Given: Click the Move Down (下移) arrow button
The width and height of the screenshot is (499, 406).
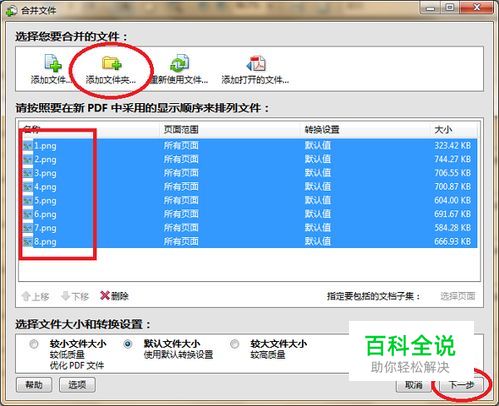Looking at the screenshot, I should [75, 296].
